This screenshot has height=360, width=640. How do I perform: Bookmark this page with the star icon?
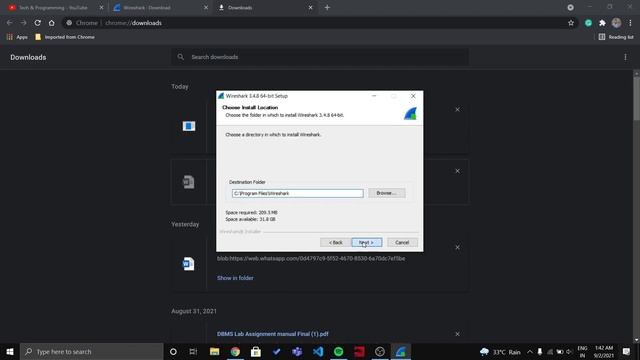[x=571, y=23]
